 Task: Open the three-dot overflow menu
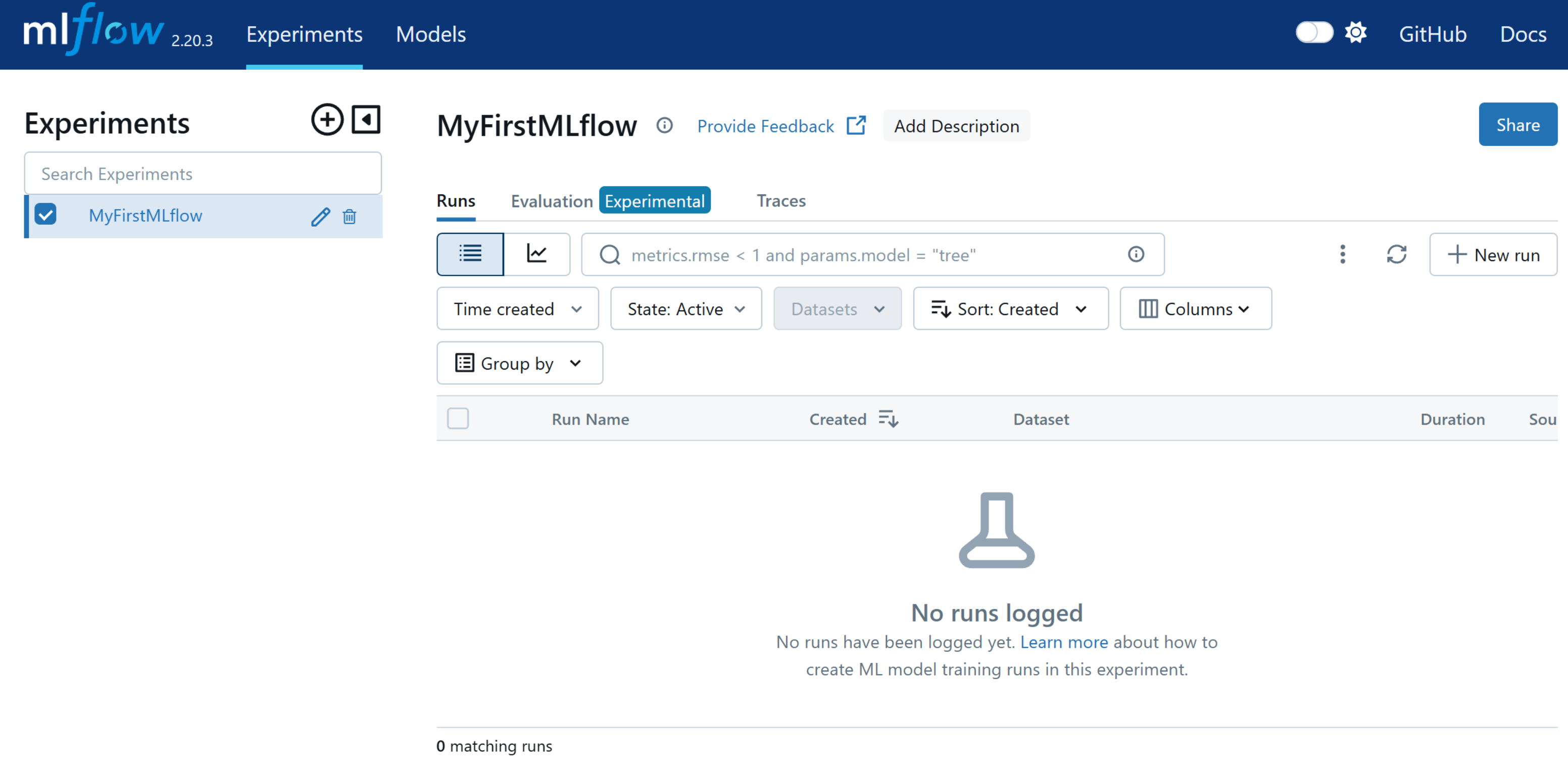coord(1342,254)
